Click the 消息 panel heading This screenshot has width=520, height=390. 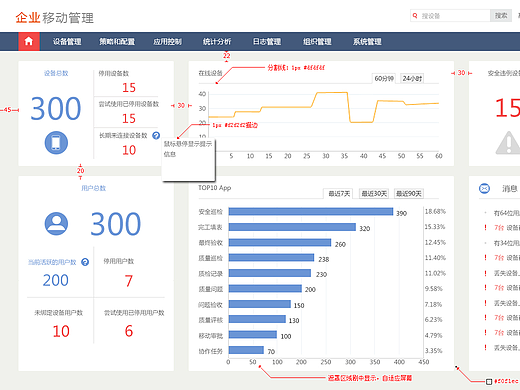click(x=510, y=189)
